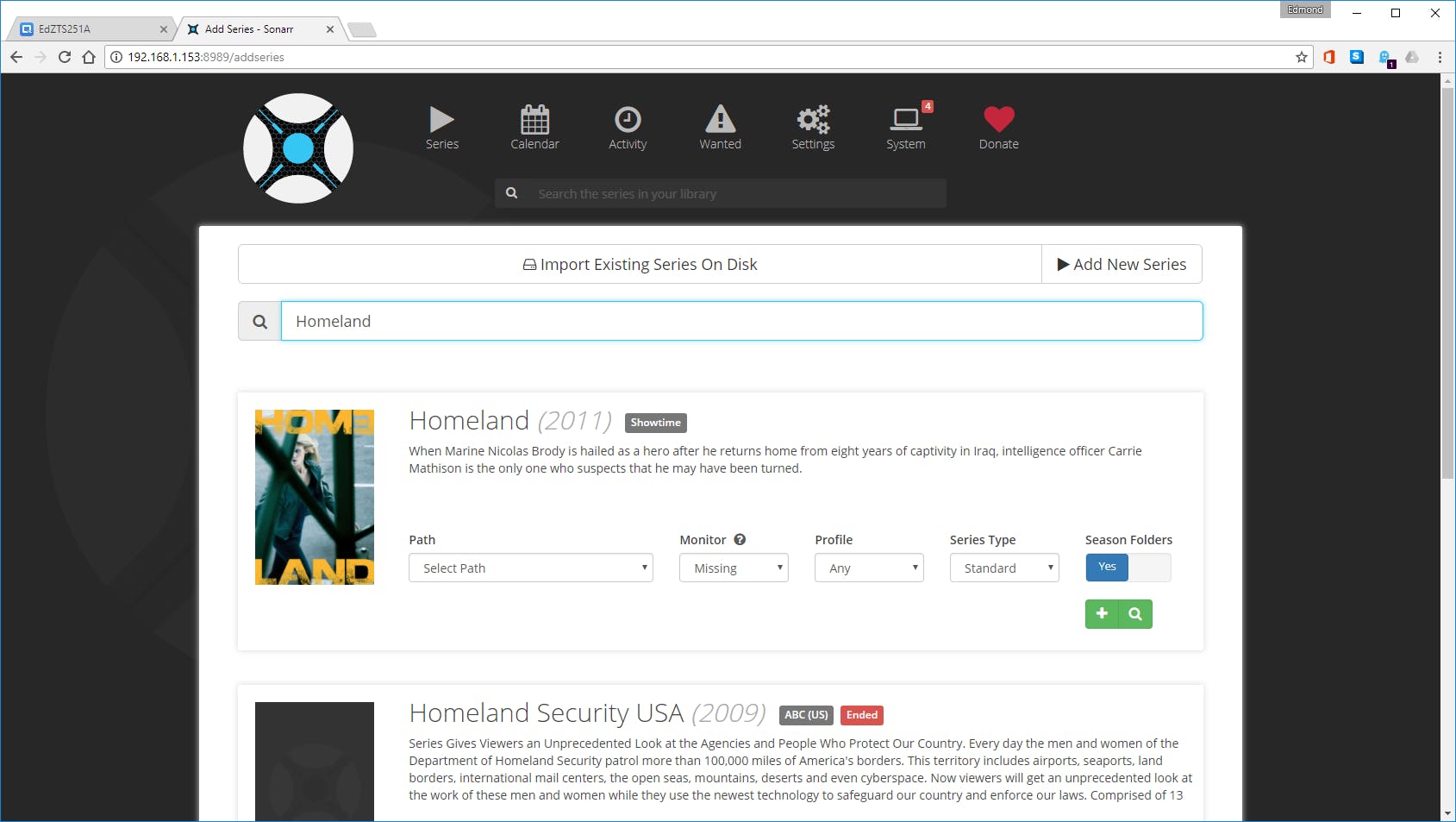
Task: Click the Google Drive extension icon
Action: pyautogui.click(x=1412, y=57)
